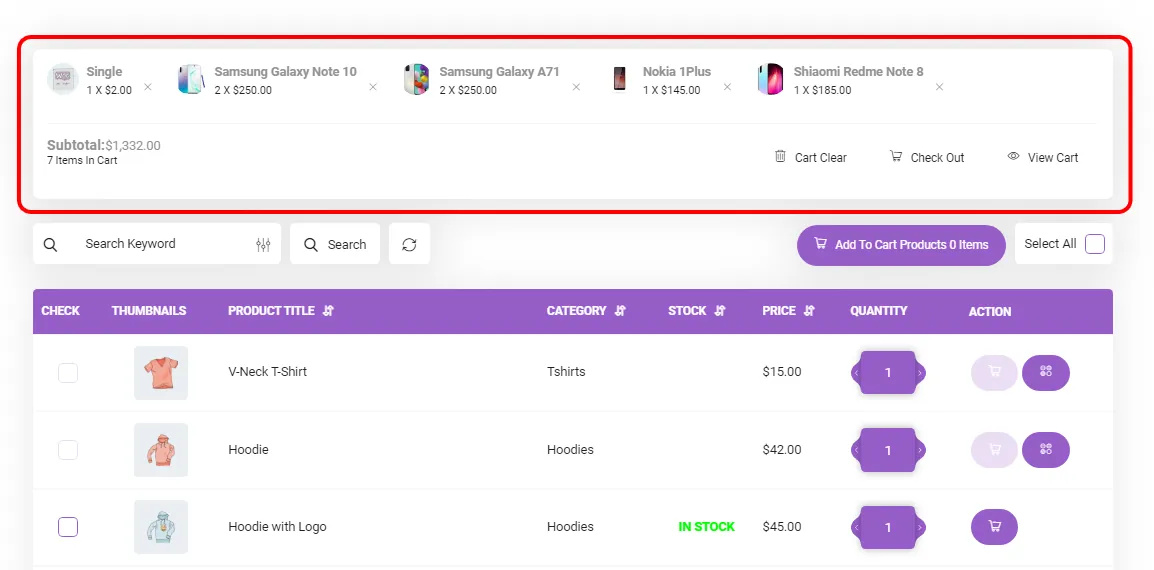Open search filter options sliders icon

263,244
